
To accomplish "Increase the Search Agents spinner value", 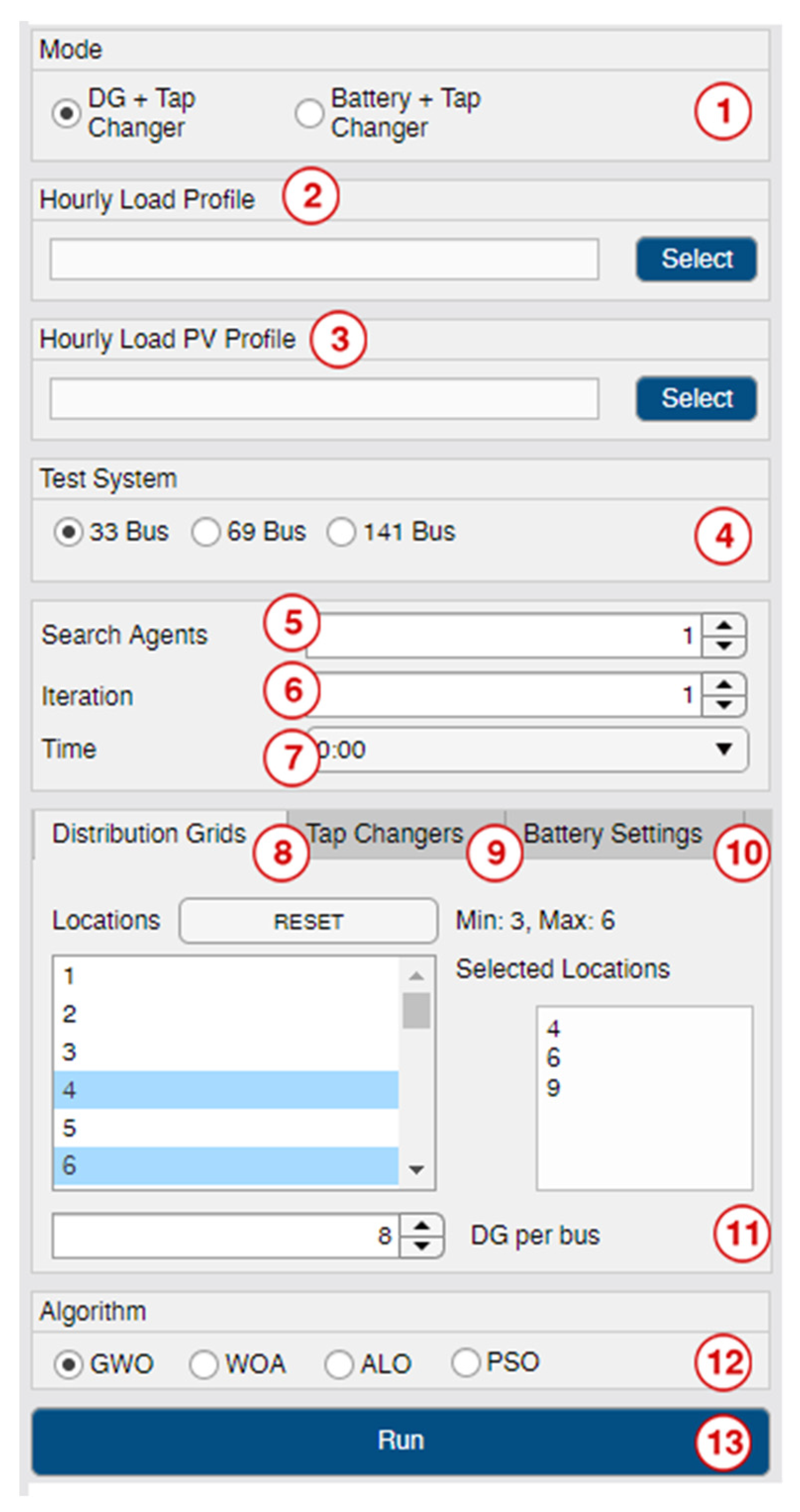I will (x=724, y=625).
